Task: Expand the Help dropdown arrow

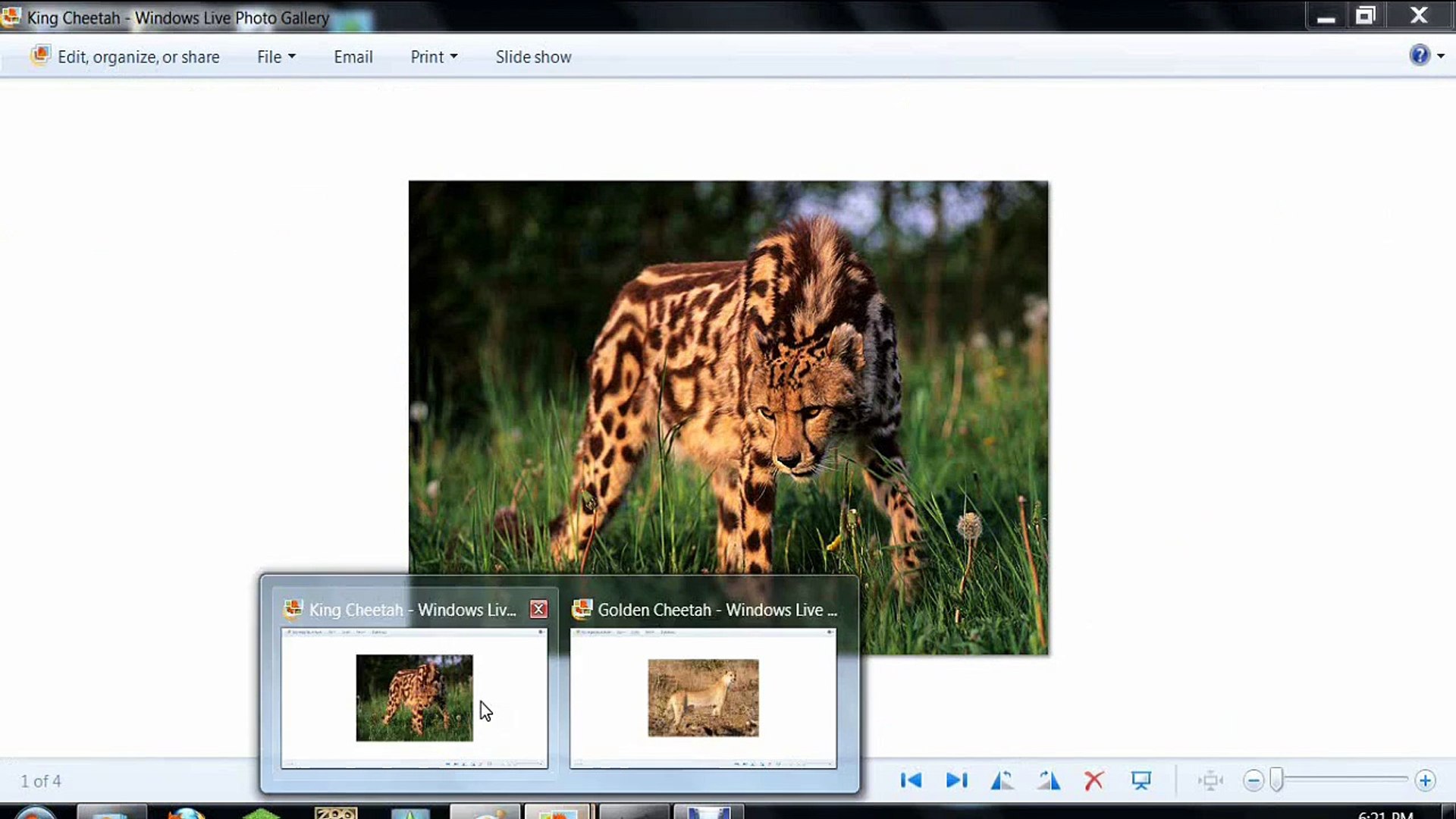Action: pos(1441,56)
